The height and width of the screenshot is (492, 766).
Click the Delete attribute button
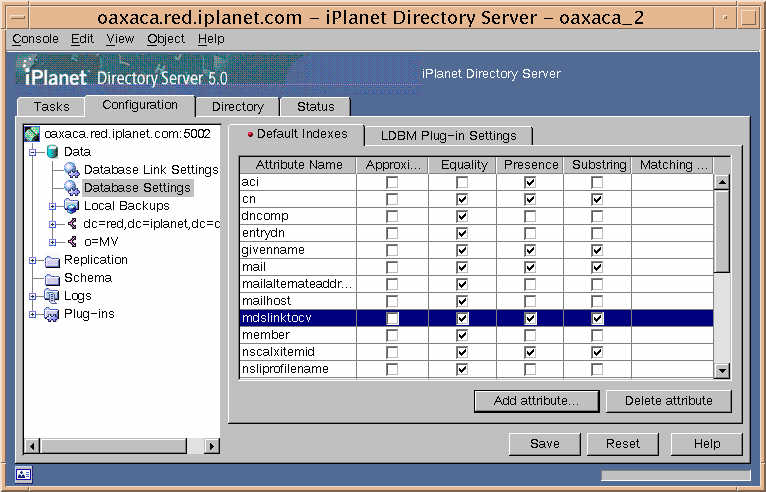(668, 401)
